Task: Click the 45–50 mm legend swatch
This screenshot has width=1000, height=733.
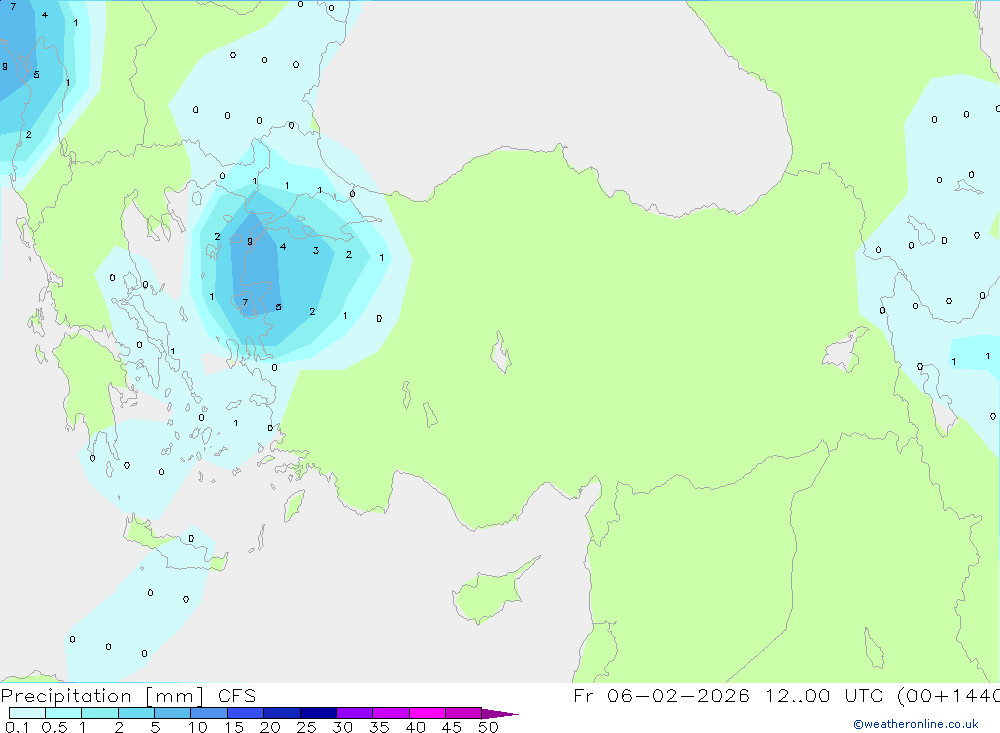Action: [x=464, y=713]
